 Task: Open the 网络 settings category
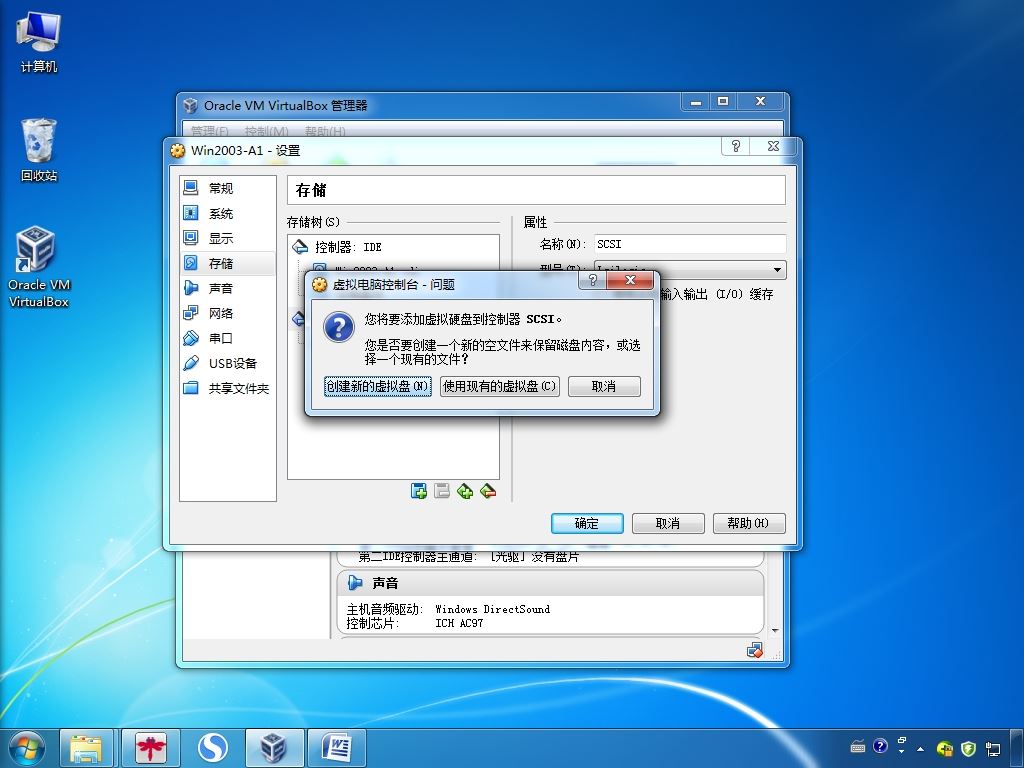[x=227, y=313]
